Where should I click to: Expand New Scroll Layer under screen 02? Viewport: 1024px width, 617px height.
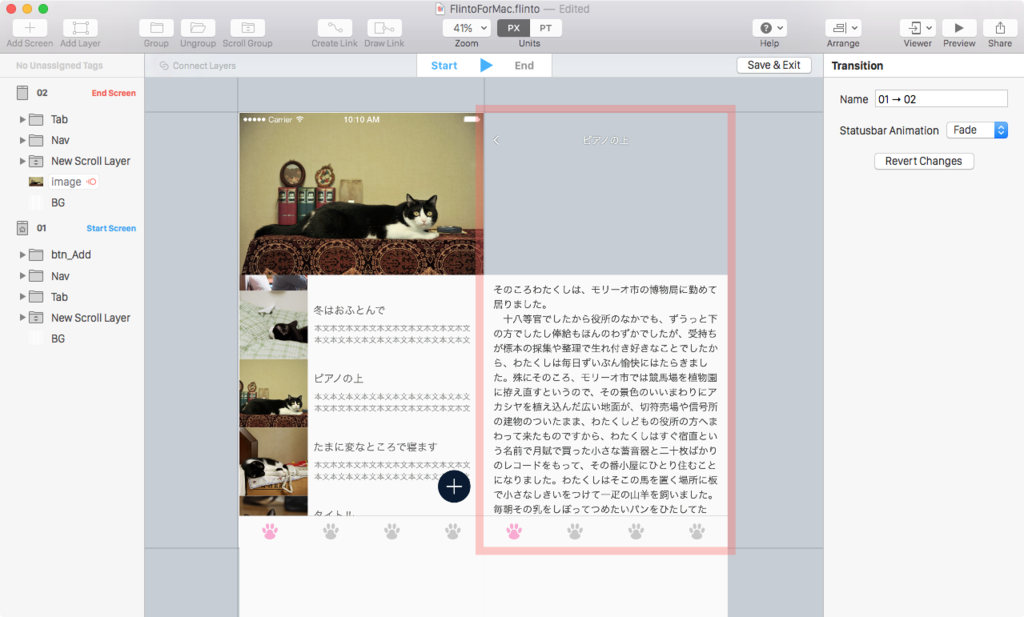coord(22,161)
